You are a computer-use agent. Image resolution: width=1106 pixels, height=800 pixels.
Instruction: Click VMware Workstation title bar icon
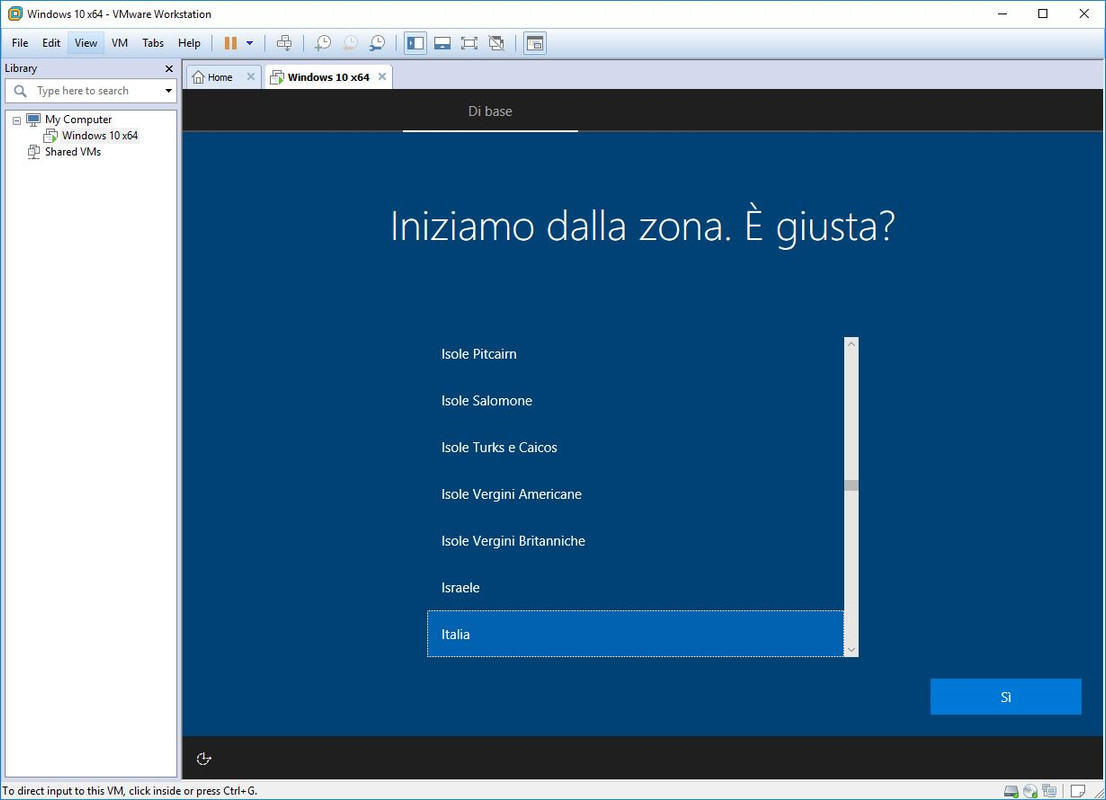(14, 13)
